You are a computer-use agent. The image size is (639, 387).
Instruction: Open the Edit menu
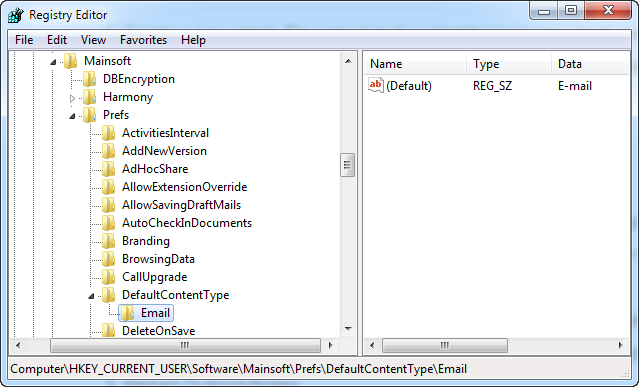(x=57, y=40)
